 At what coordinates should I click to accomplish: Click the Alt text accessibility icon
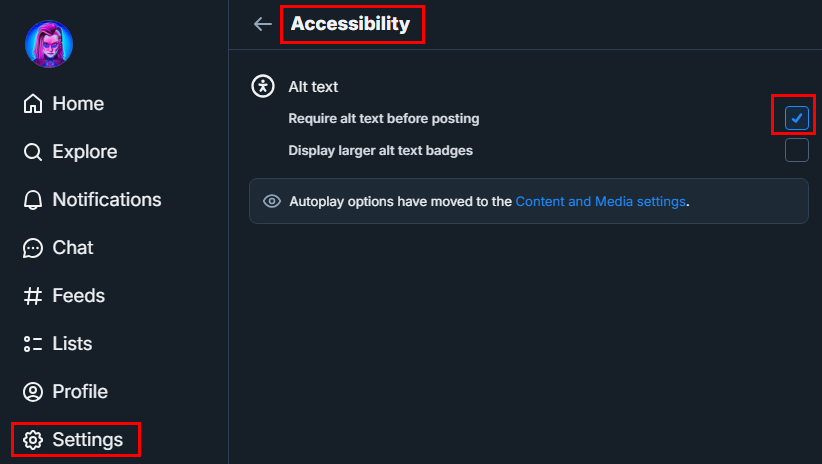tap(263, 86)
